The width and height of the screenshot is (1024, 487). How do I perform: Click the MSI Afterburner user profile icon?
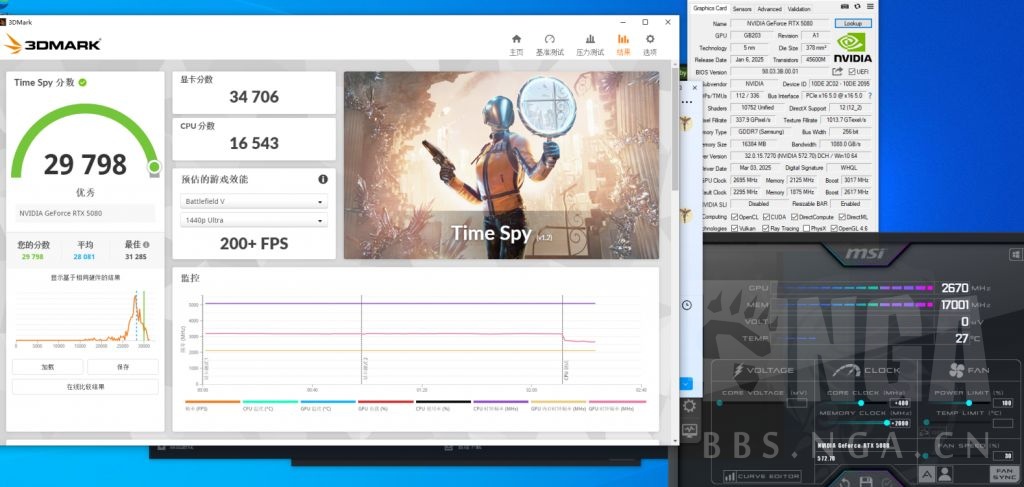pyautogui.click(x=947, y=473)
